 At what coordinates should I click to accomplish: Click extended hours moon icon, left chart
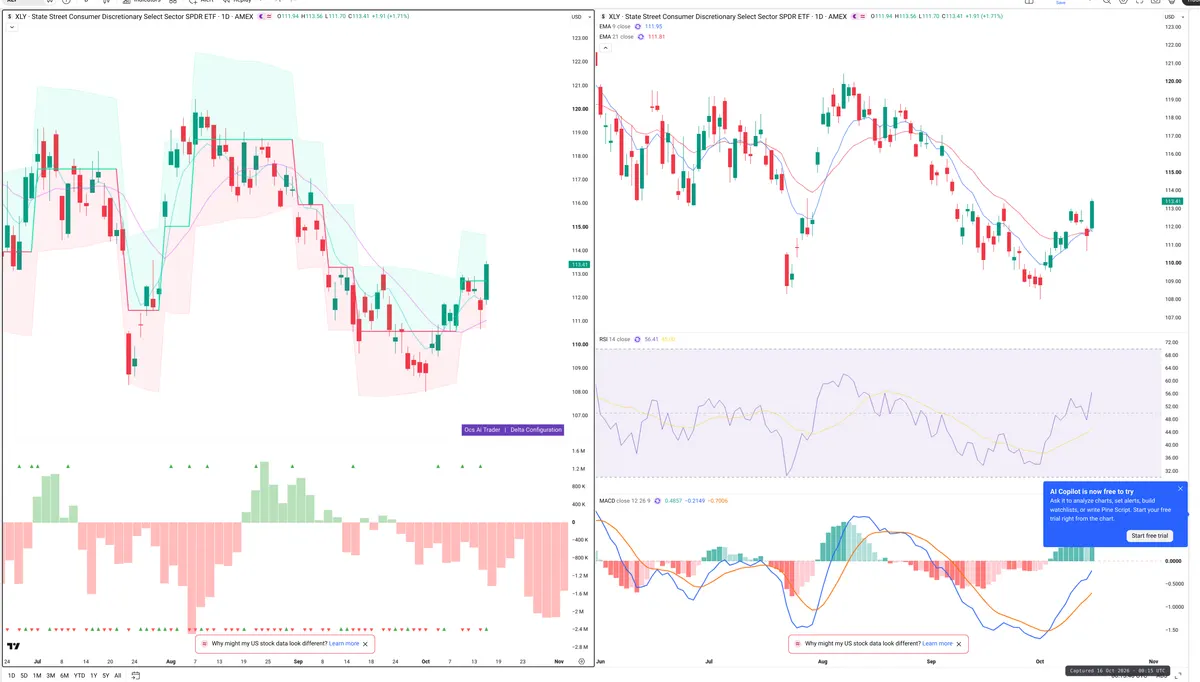tap(261, 17)
